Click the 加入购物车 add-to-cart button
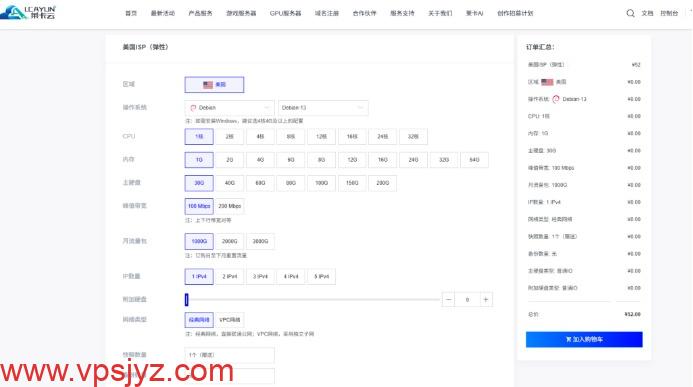 point(584,339)
